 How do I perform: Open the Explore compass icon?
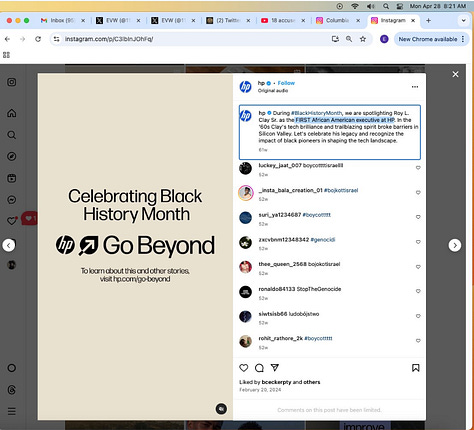coord(12,156)
